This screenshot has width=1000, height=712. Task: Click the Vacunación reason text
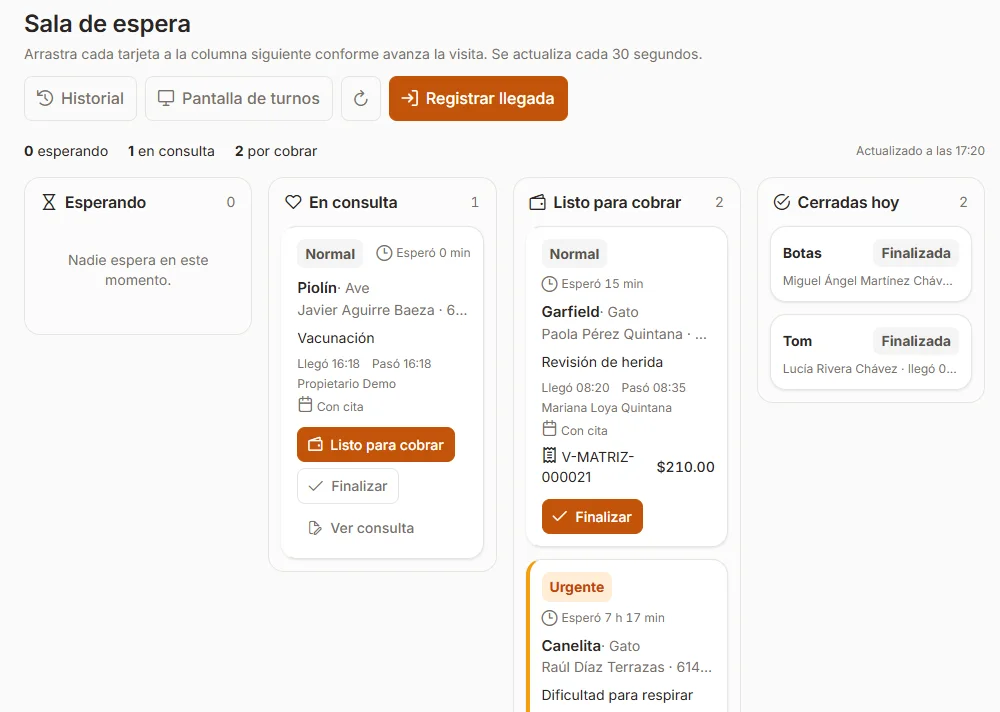pyautogui.click(x=335, y=338)
